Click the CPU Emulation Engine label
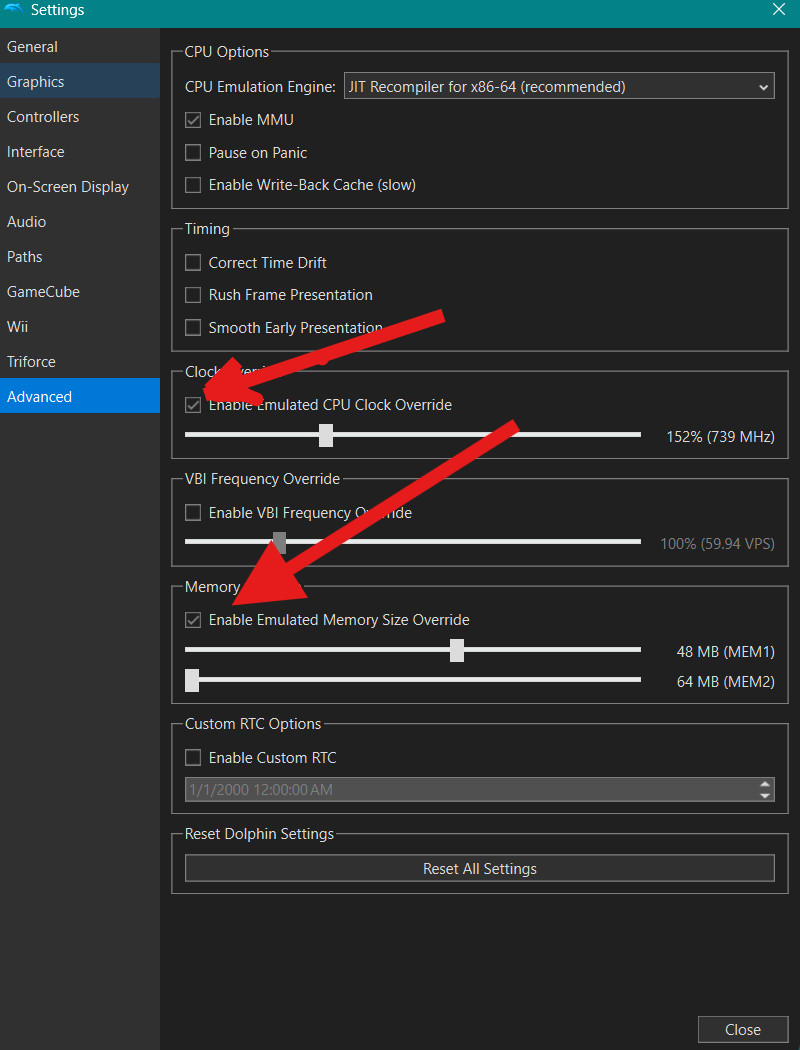Screen dimensions: 800x1050 [260, 87]
